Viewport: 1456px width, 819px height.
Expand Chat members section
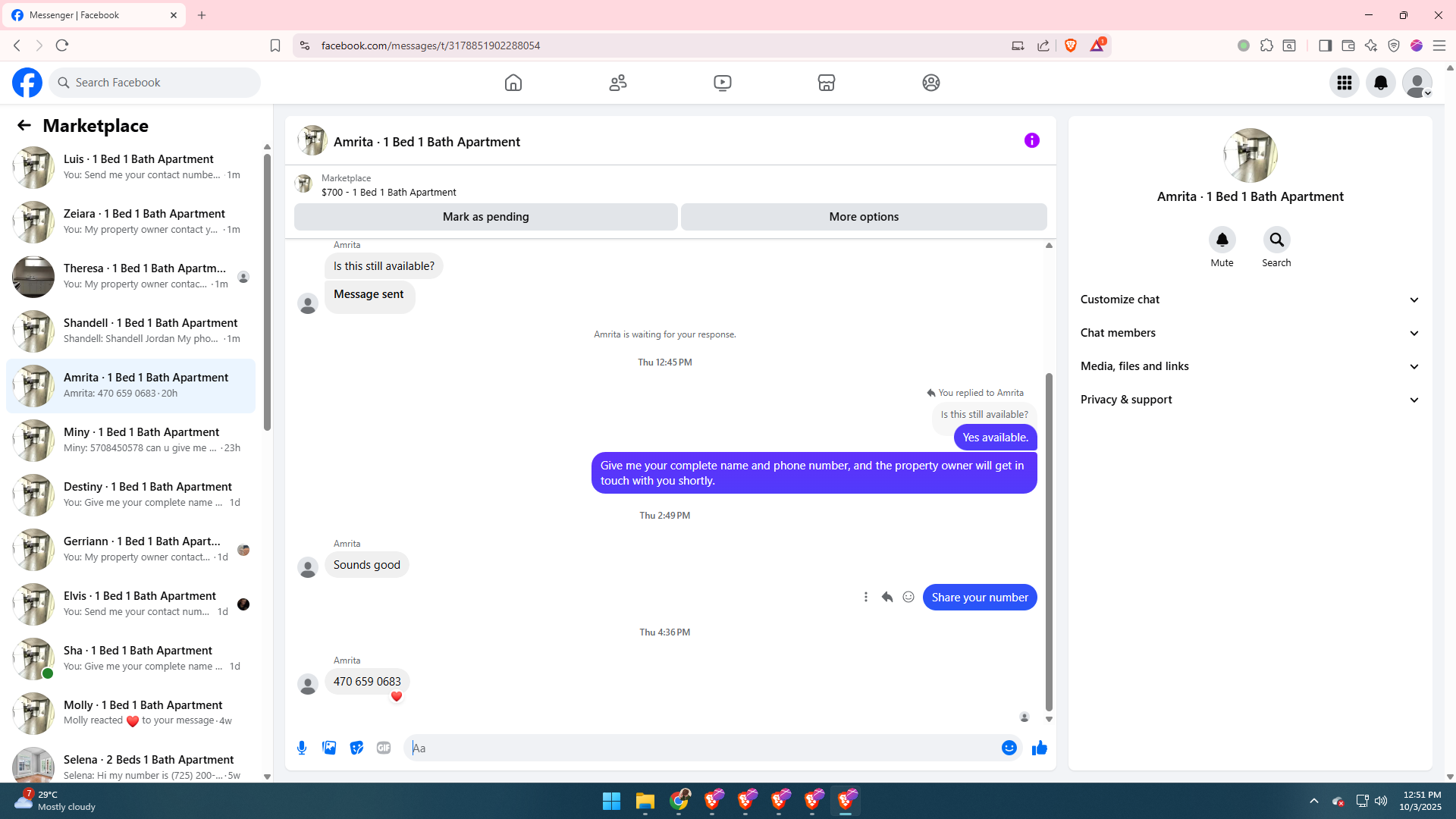[1250, 333]
